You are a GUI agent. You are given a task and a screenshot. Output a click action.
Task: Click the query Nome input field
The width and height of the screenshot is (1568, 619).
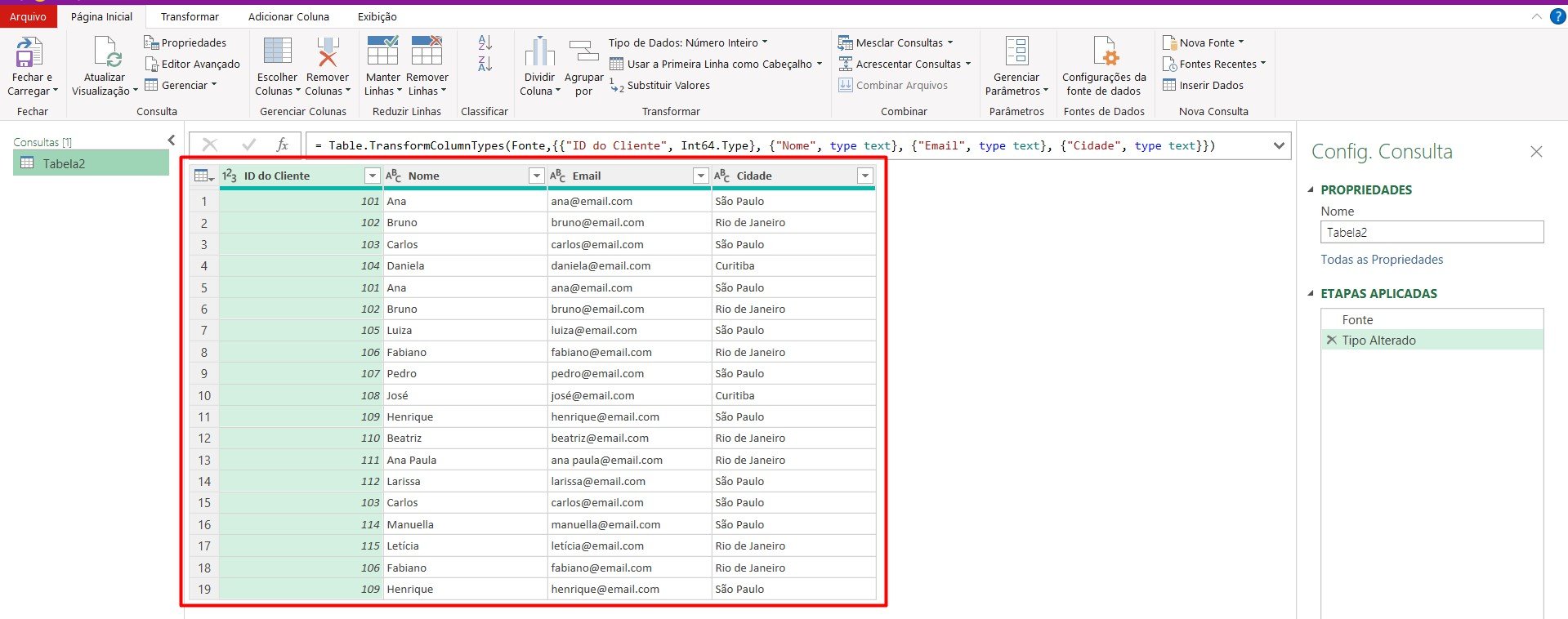tap(1432, 233)
